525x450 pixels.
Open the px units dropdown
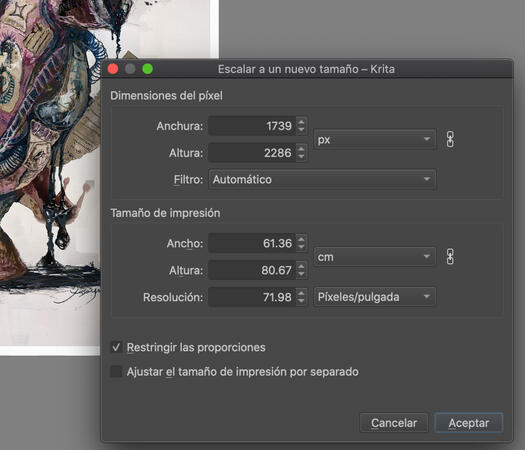click(375, 139)
